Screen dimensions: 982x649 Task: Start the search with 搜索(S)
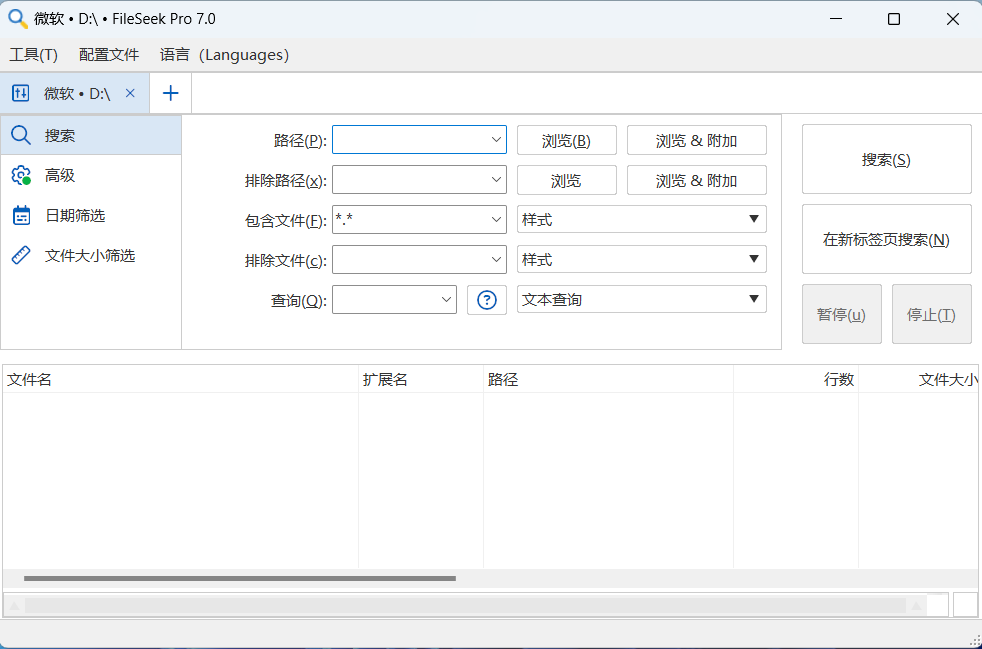886,160
